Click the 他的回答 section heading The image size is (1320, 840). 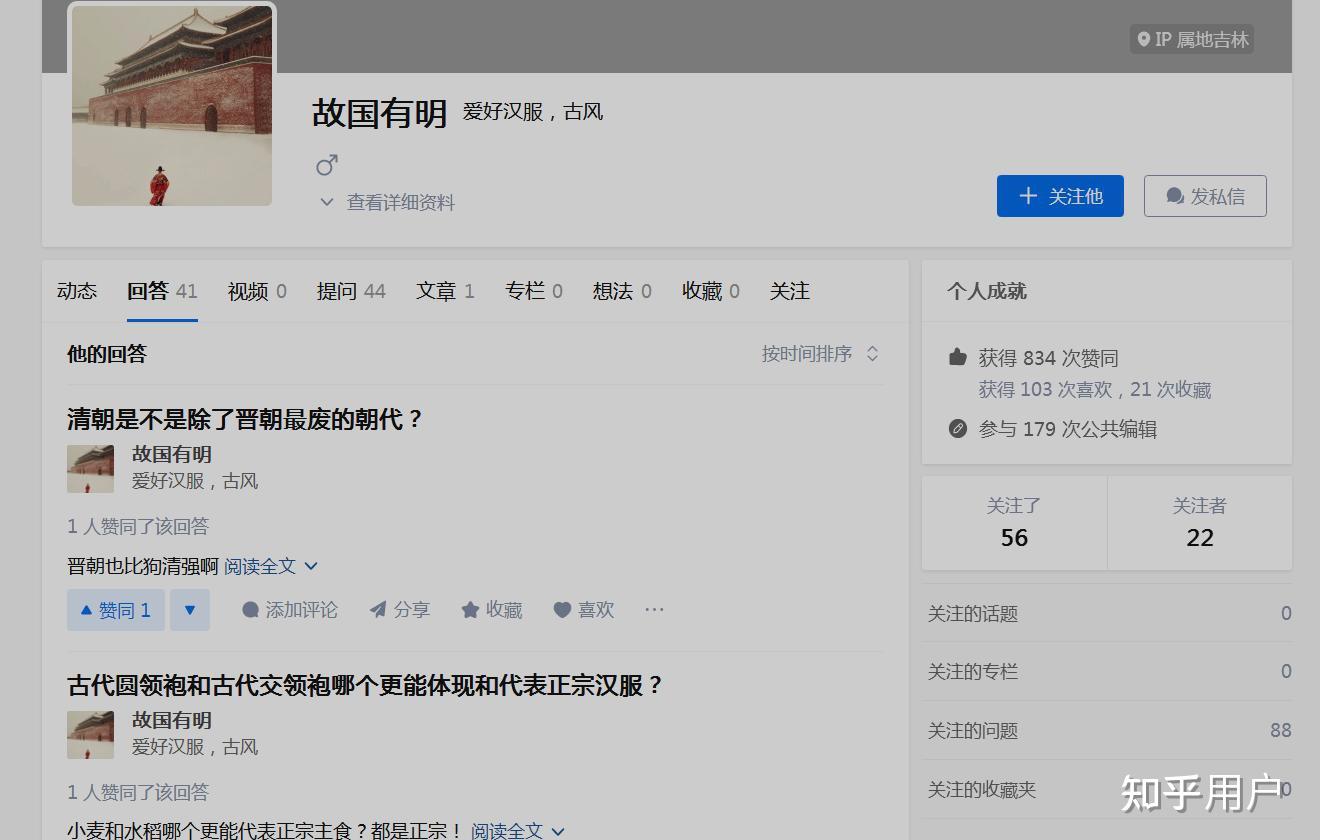tap(107, 354)
